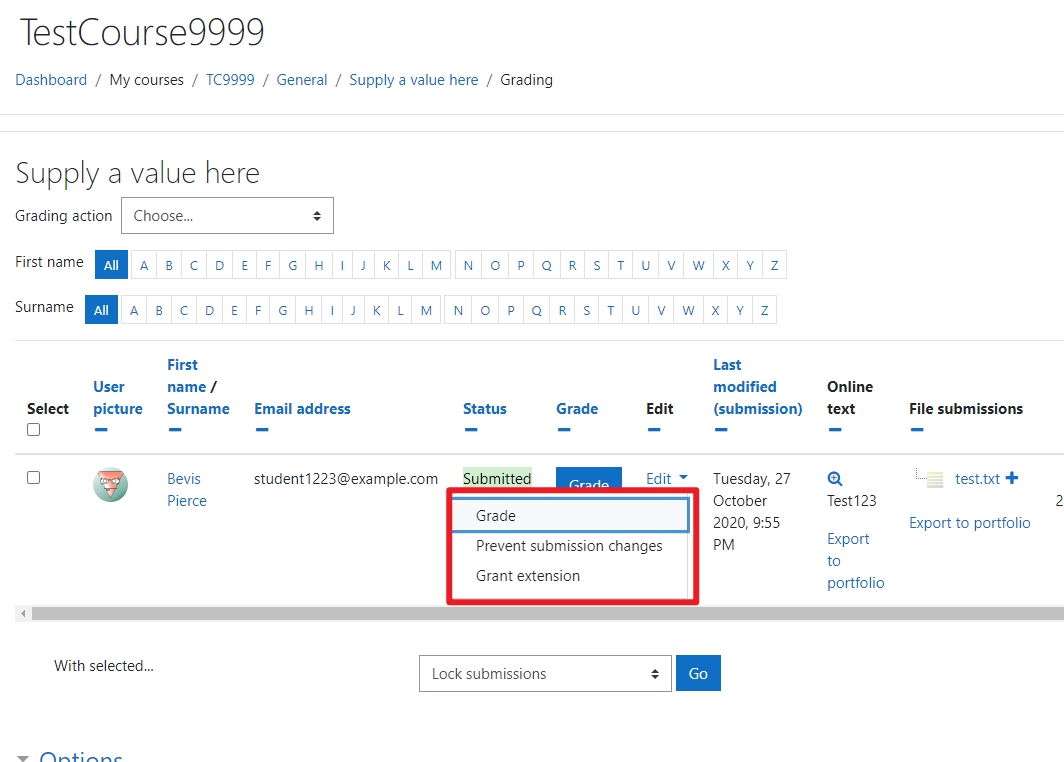The height and width of the screenshot is (762, 1064).
Task: Tick the checkbox for Bevis Pierce
Action: pos(33,478)
